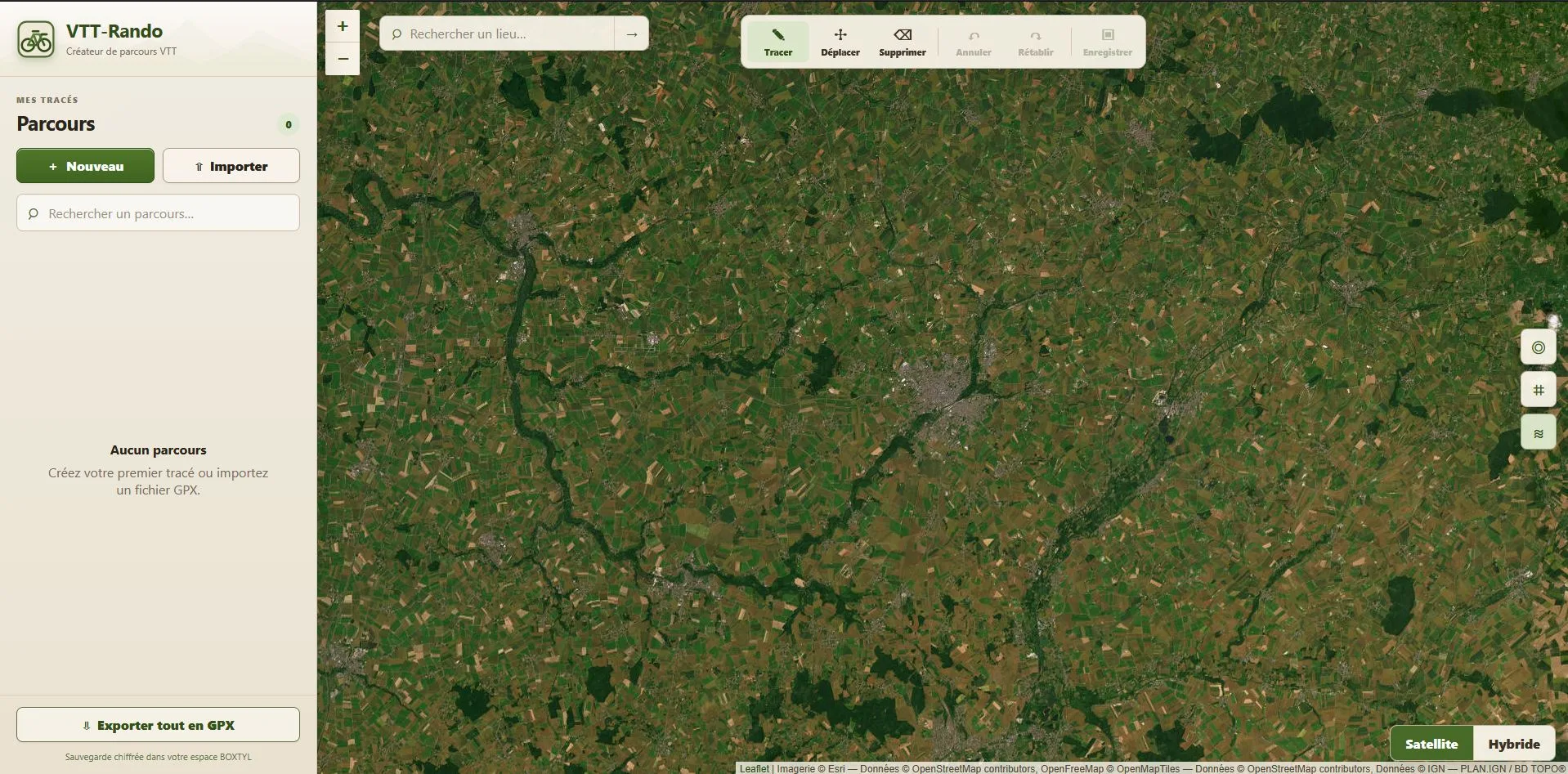Click the Importer button
The image size is (1568, 774).
click(231, 166)
